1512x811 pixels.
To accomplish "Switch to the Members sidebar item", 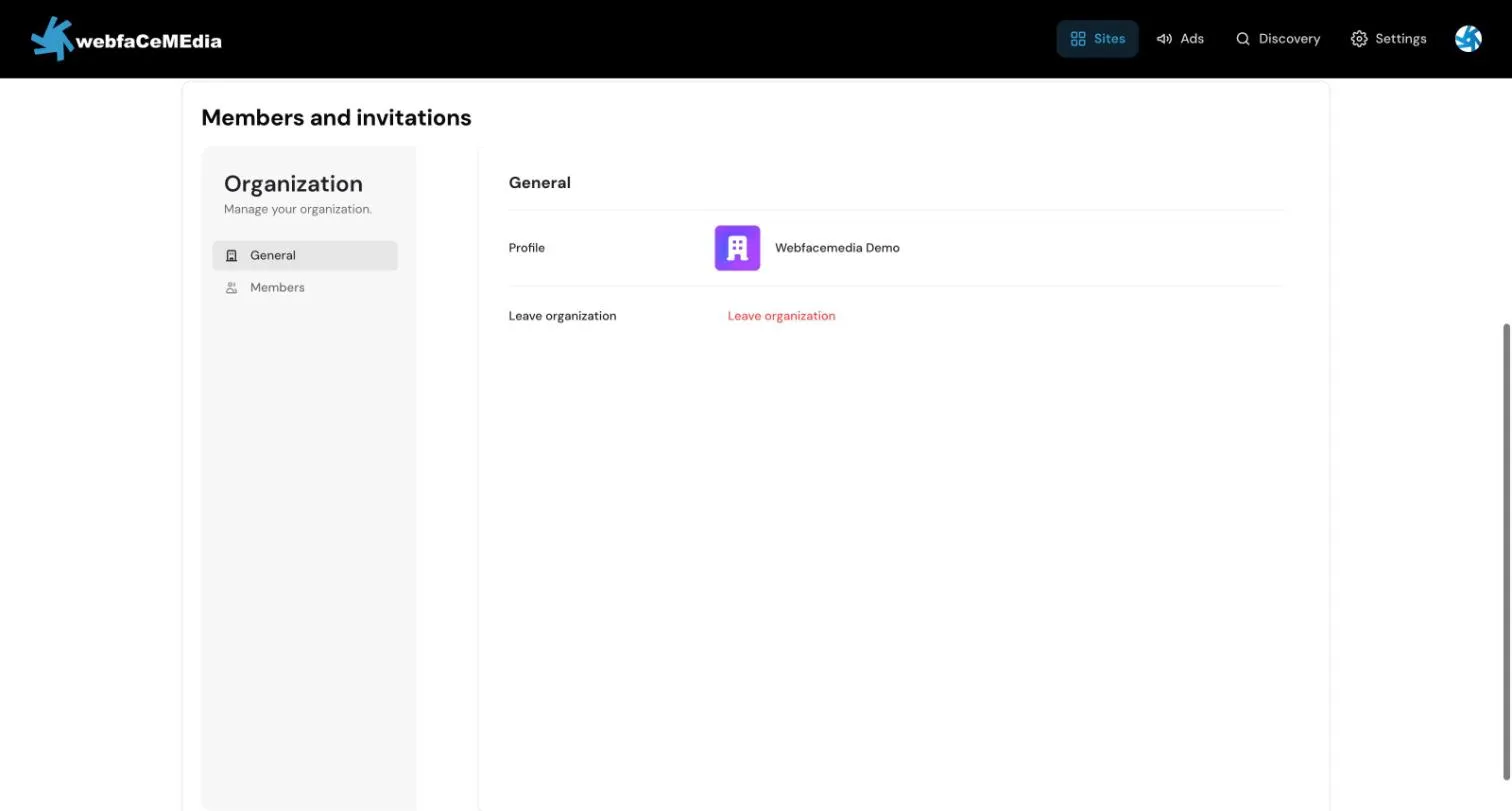I will [x=305, y=288].
